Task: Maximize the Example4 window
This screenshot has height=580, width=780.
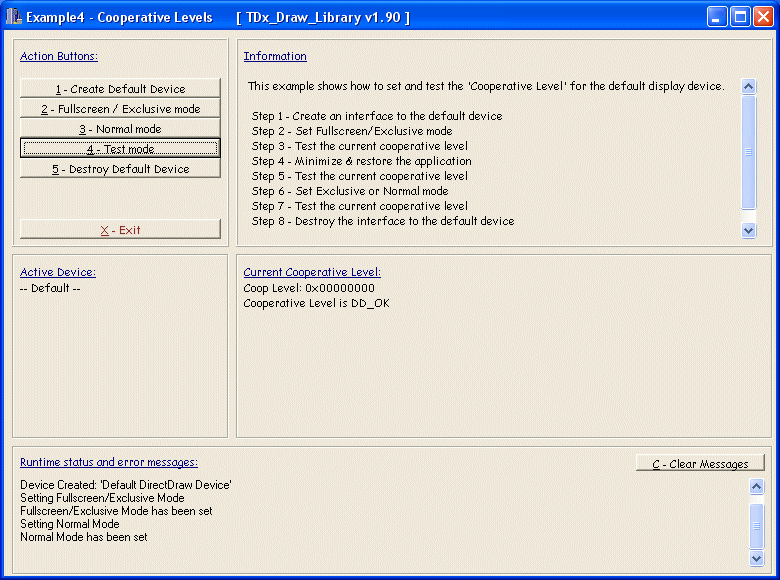Action: (740, 17)
